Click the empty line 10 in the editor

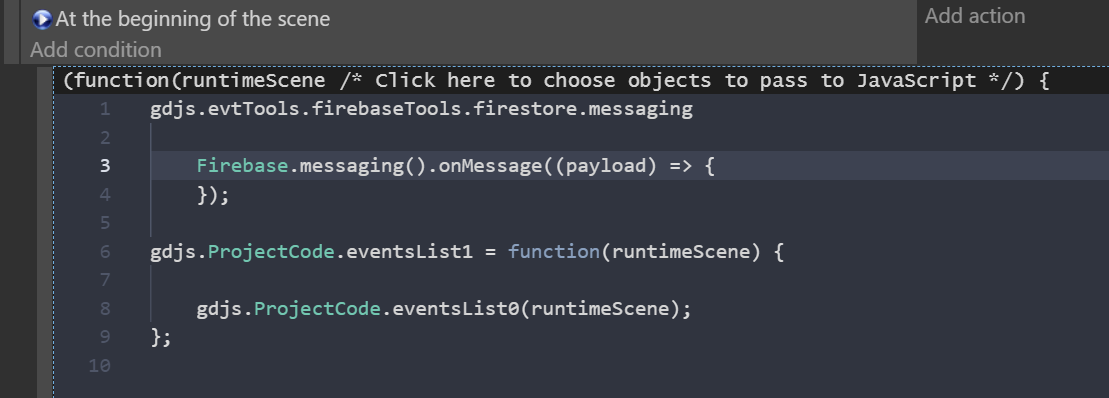[580, 365]
